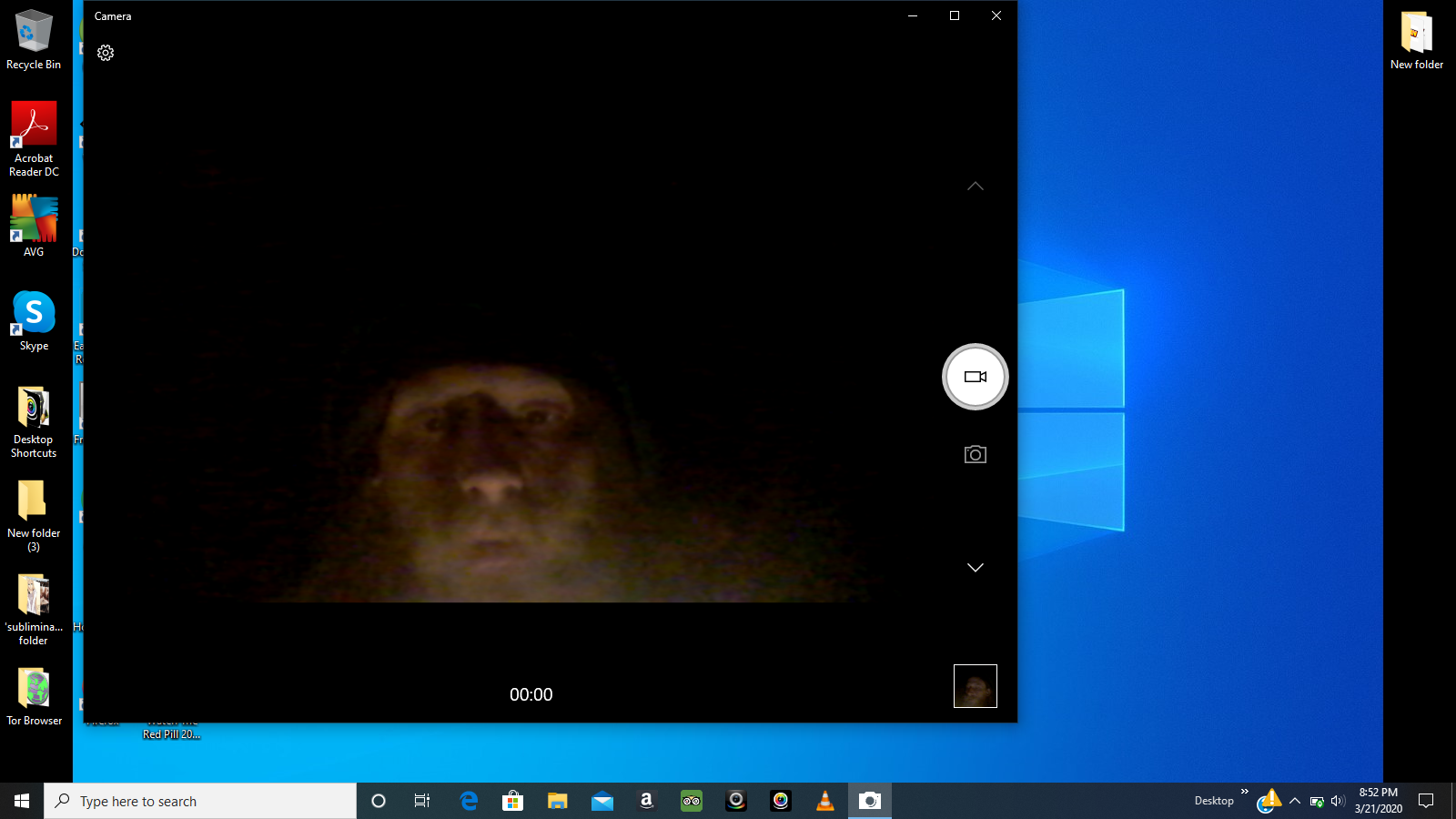Select next camera mode with the down chevron

tap(976, 567)
